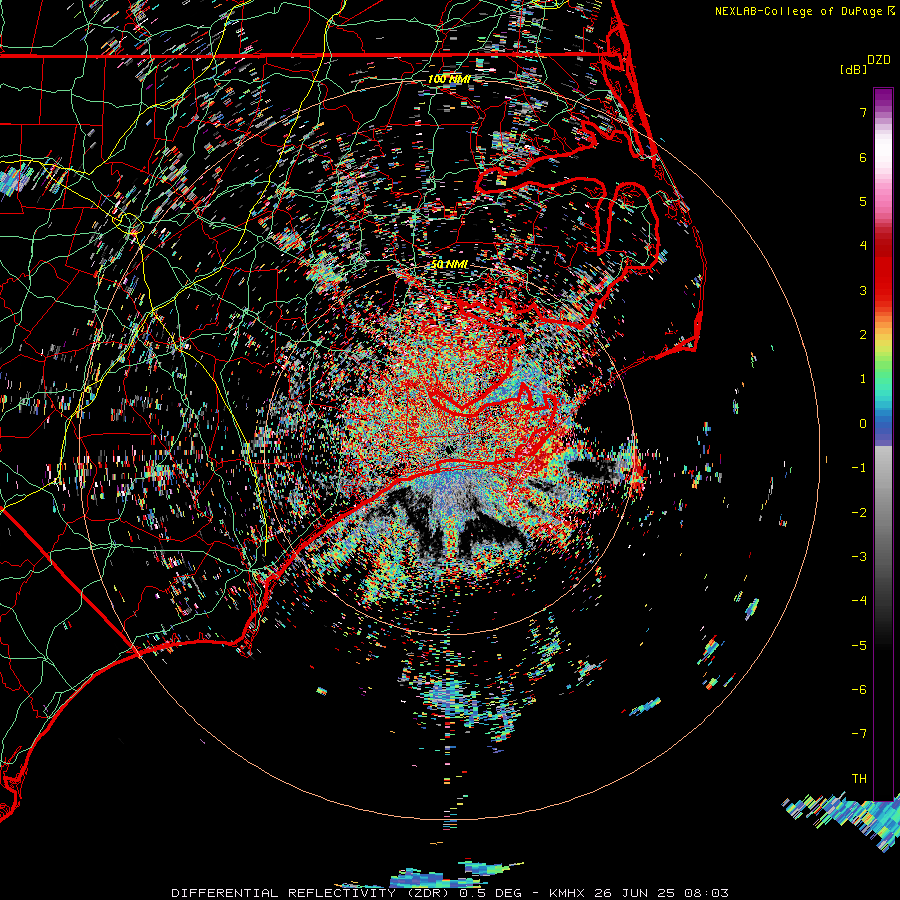Click the -2 value on the color scale
The image size is (900, 900).
click(859, 513)
